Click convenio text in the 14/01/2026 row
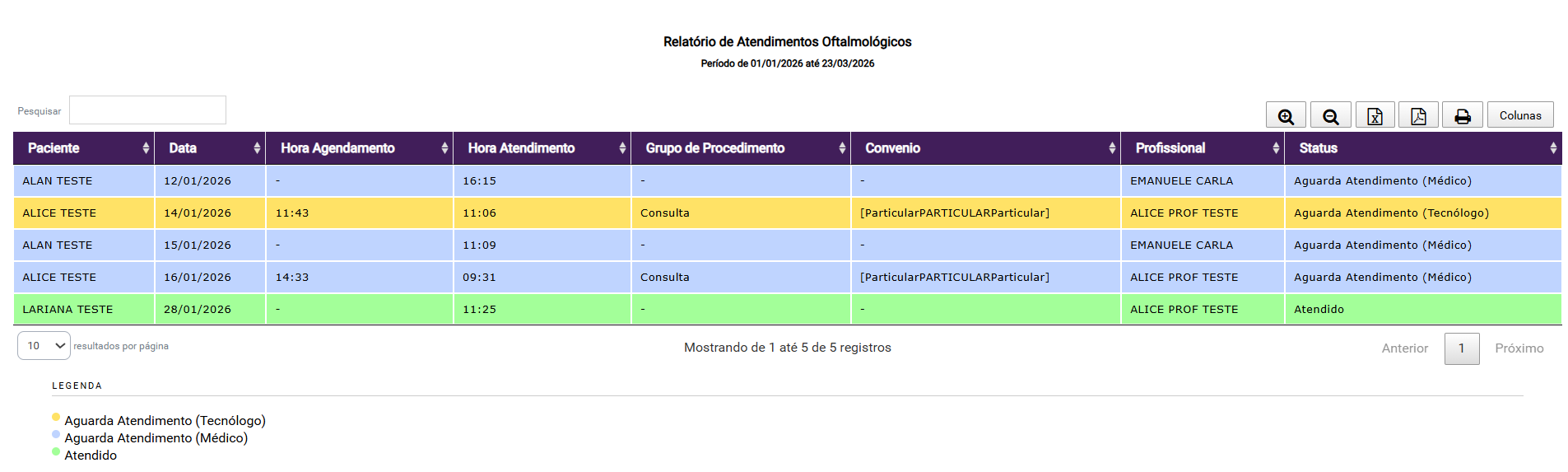1568x472 pixels. (x=955, y=213)
